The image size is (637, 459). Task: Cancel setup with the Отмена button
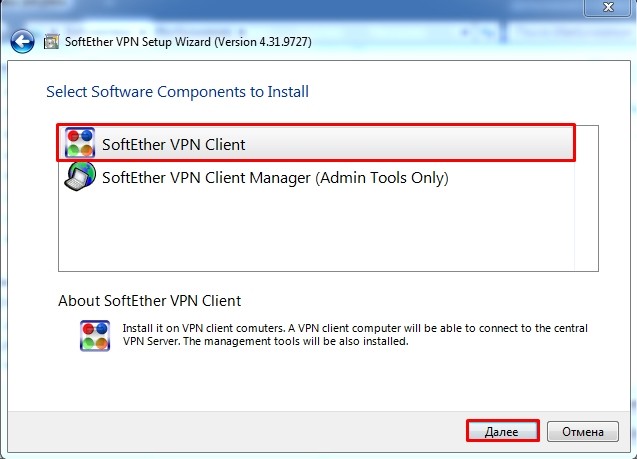click(583, 431)
